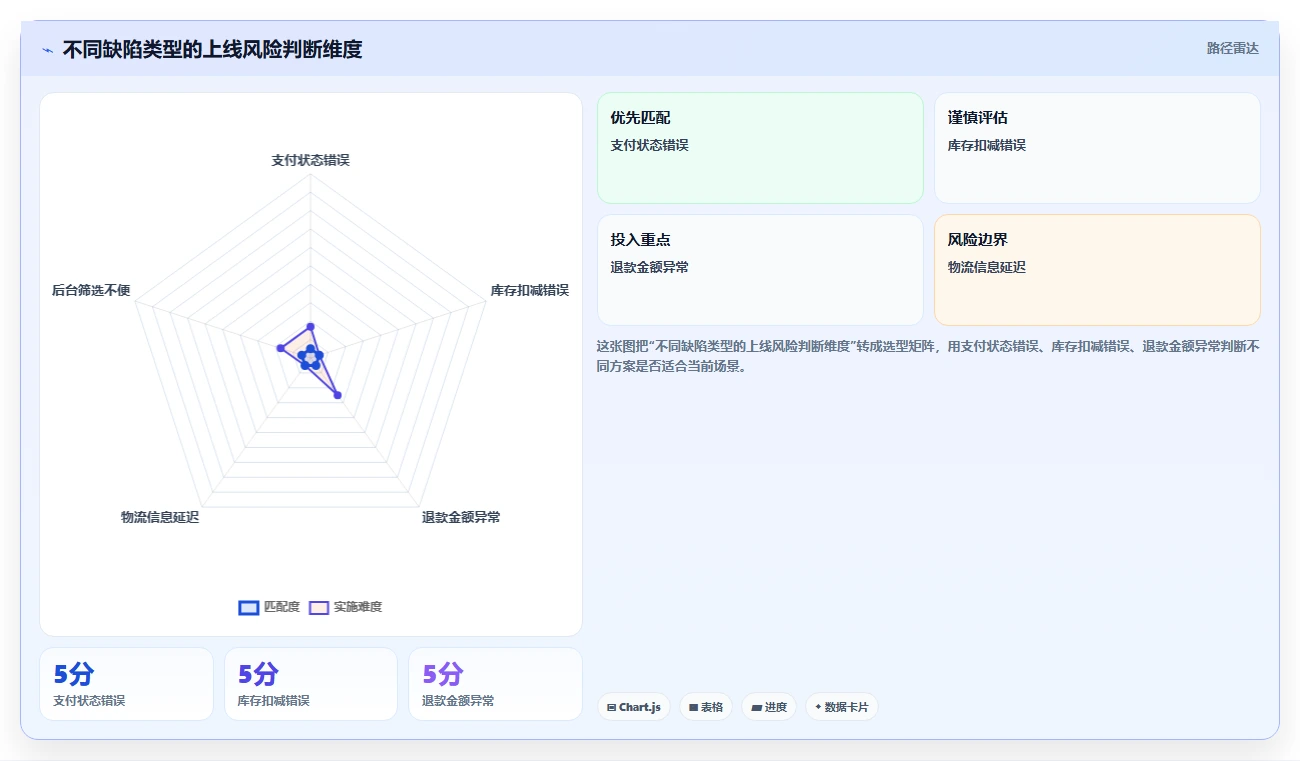
Task: Click the 数据卡片 tag icon
Action: 818,707
